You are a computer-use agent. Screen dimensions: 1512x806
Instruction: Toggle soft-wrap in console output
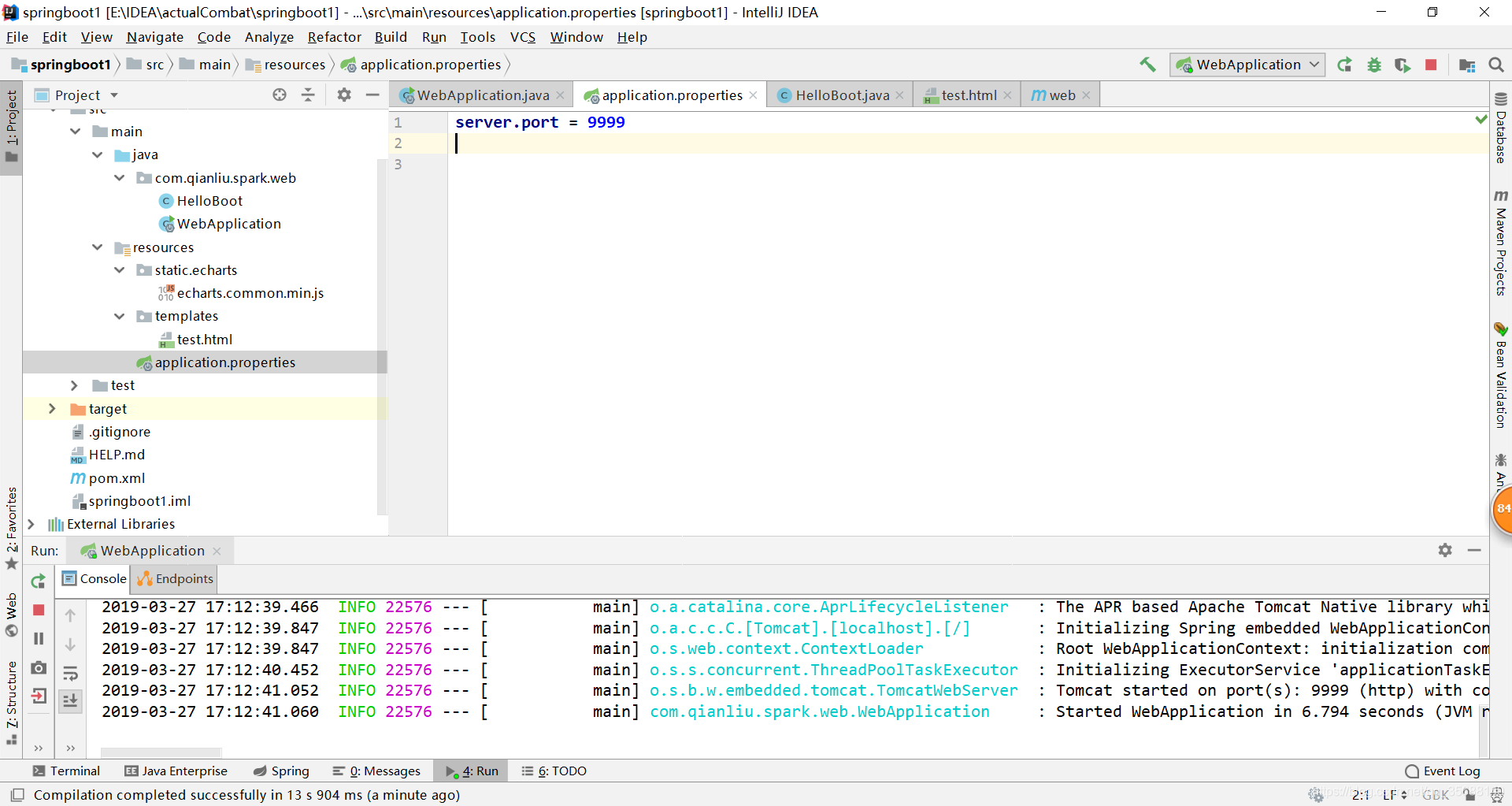(70, 674)
